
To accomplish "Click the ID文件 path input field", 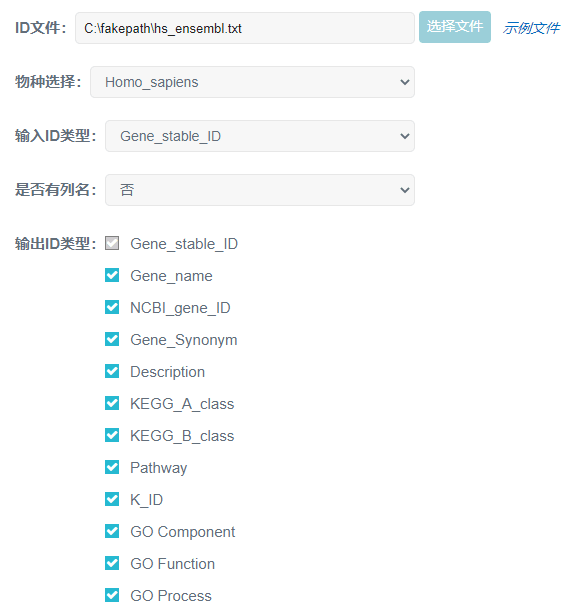I will pyautogui.click(x=245, y=28).
